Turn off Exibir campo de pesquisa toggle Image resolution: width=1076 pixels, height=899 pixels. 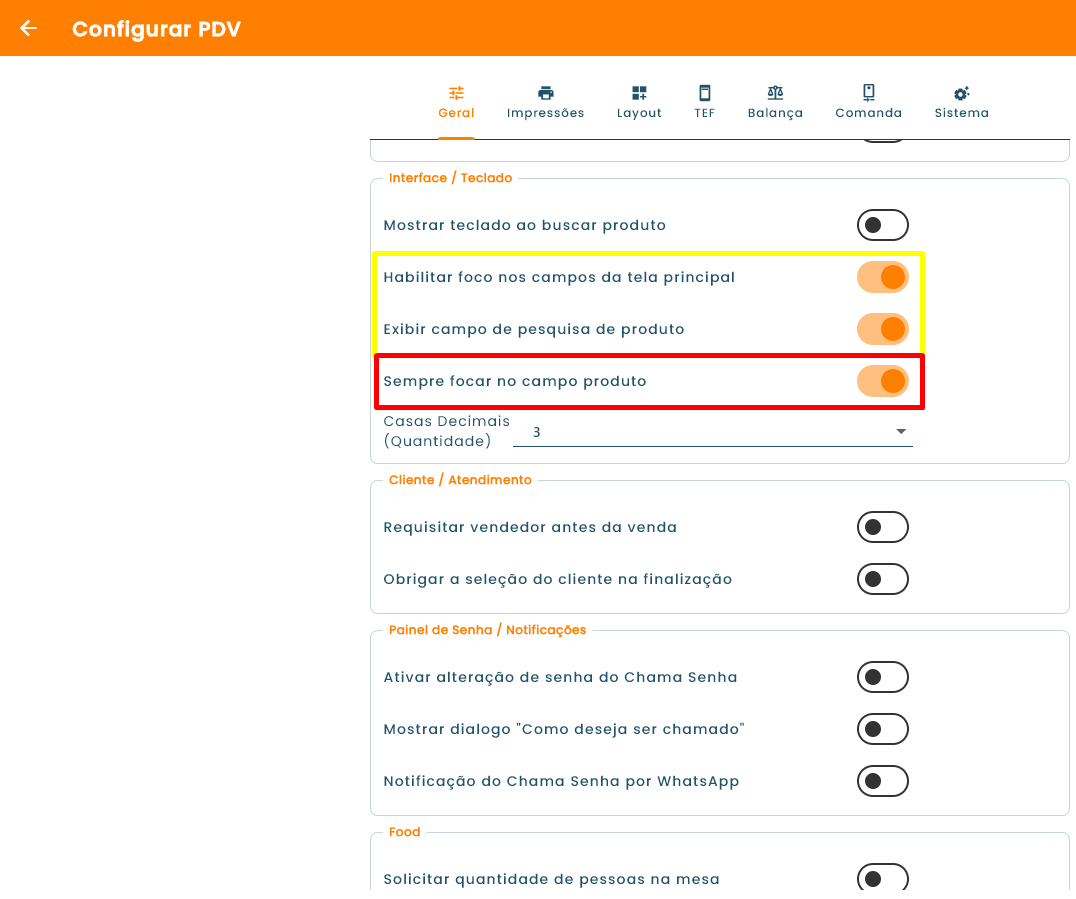882,329
